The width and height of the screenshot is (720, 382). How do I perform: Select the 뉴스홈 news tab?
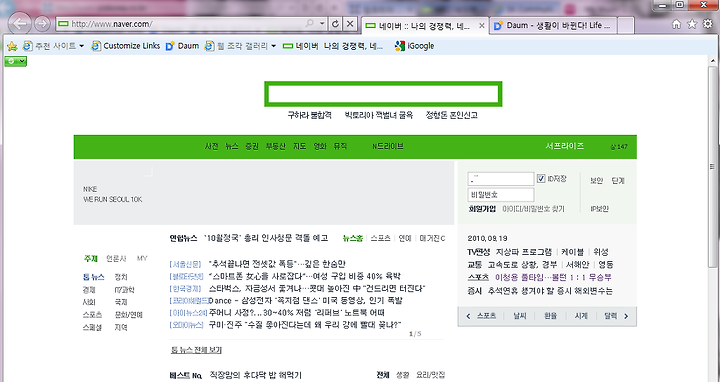353,238
